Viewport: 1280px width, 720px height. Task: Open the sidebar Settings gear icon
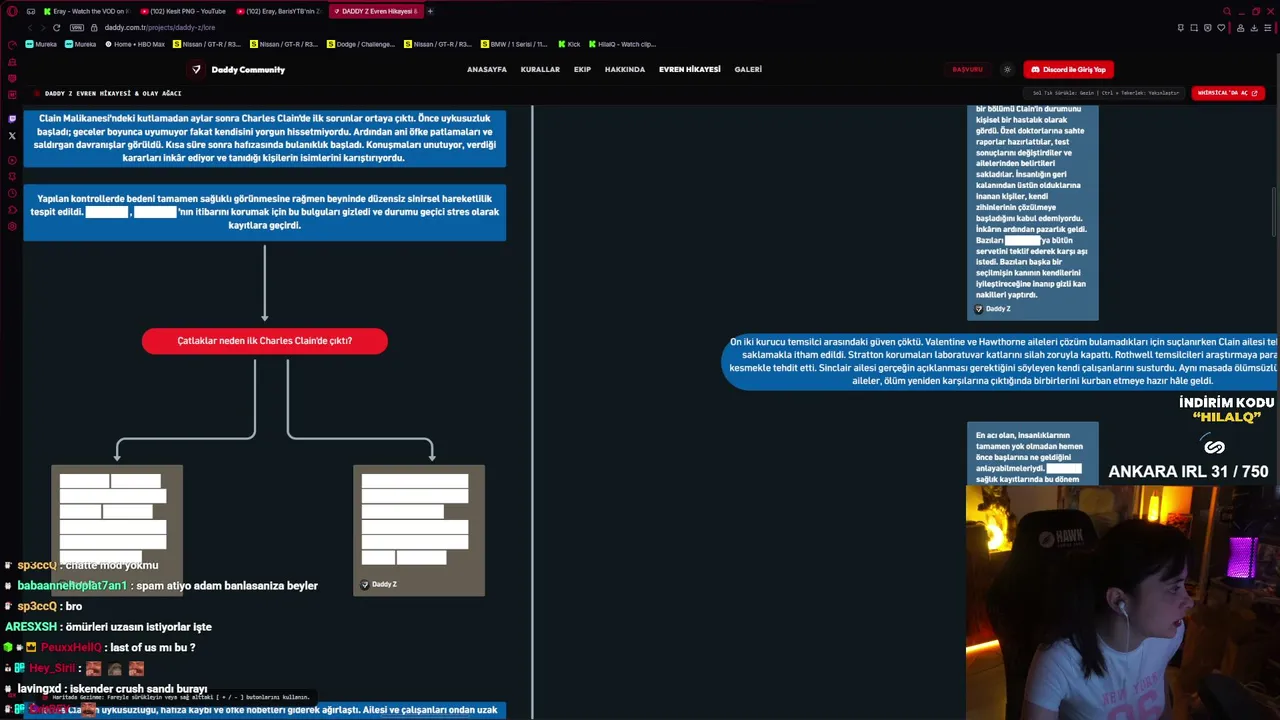click(x=12, y=226)
